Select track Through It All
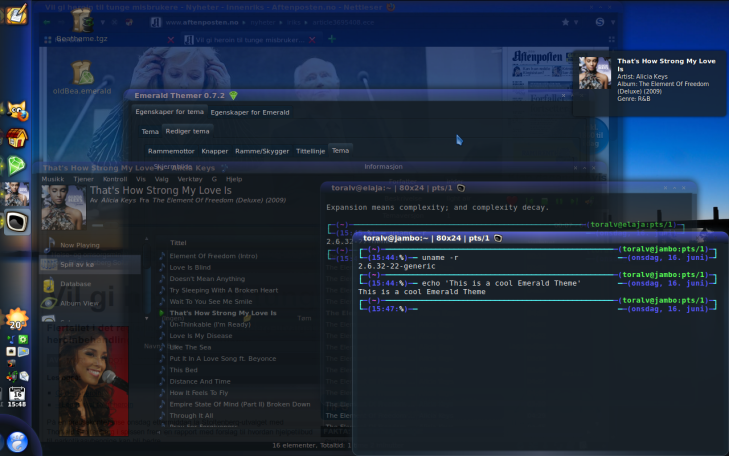The width and height of the screenshot is (729, 456). pos(191,416)
